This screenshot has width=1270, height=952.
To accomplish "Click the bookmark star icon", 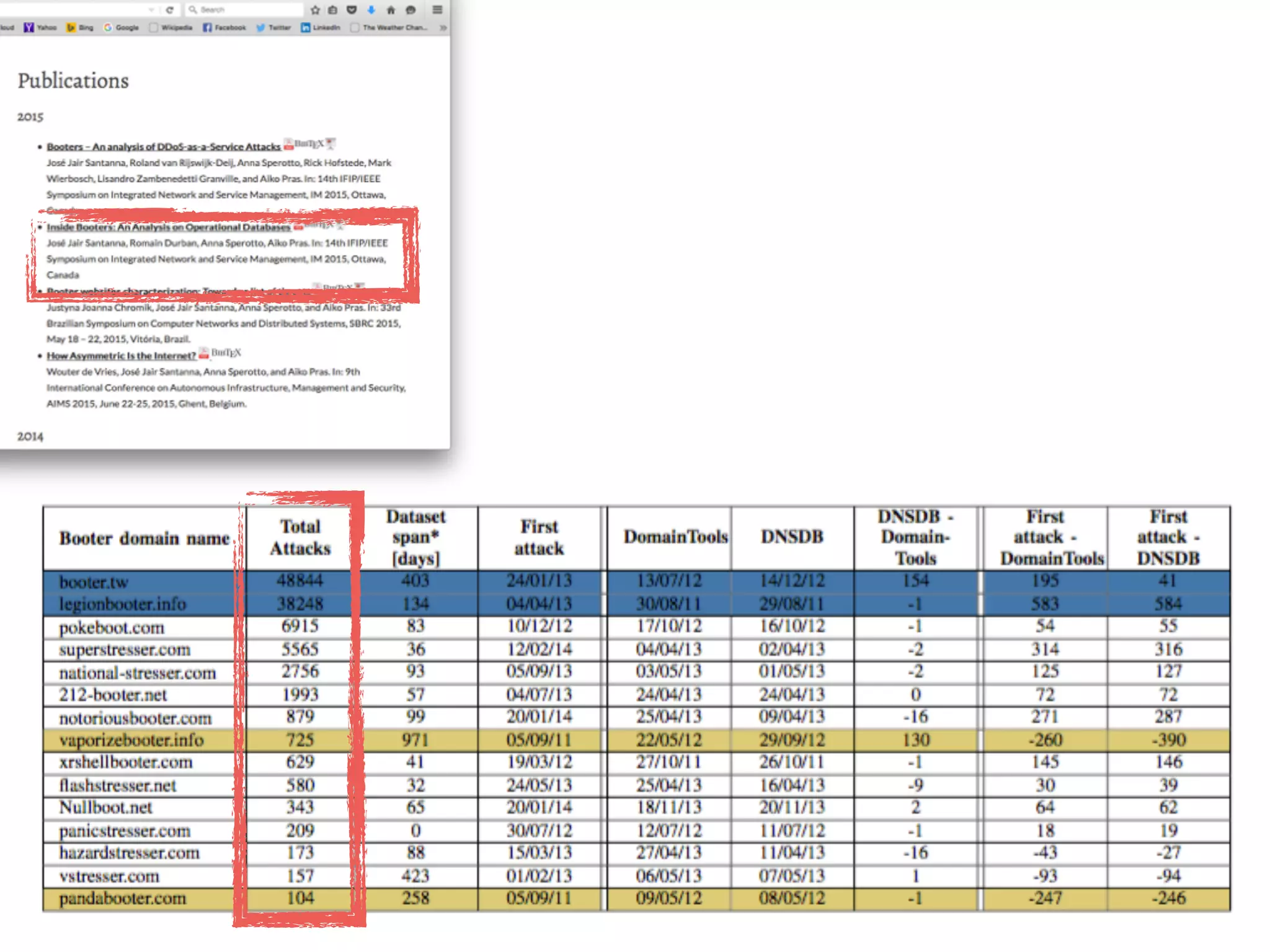I will [x=315, y=9].
